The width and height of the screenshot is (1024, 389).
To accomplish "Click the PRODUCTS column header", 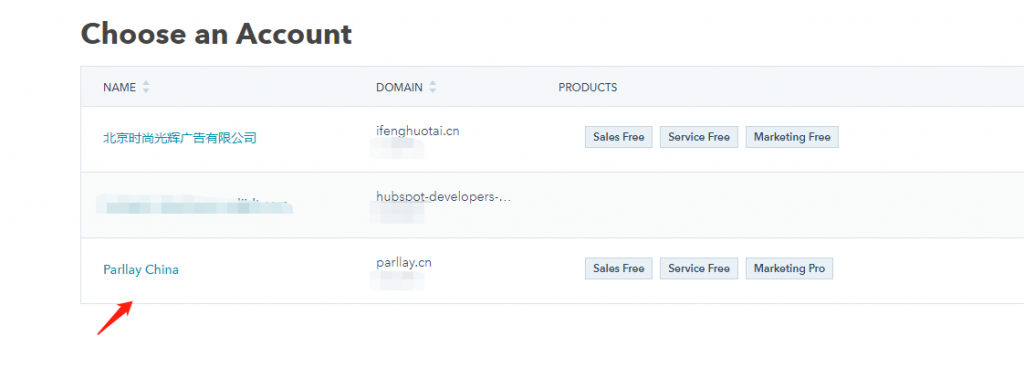I will pyautogui.click(x=588, y=87).
